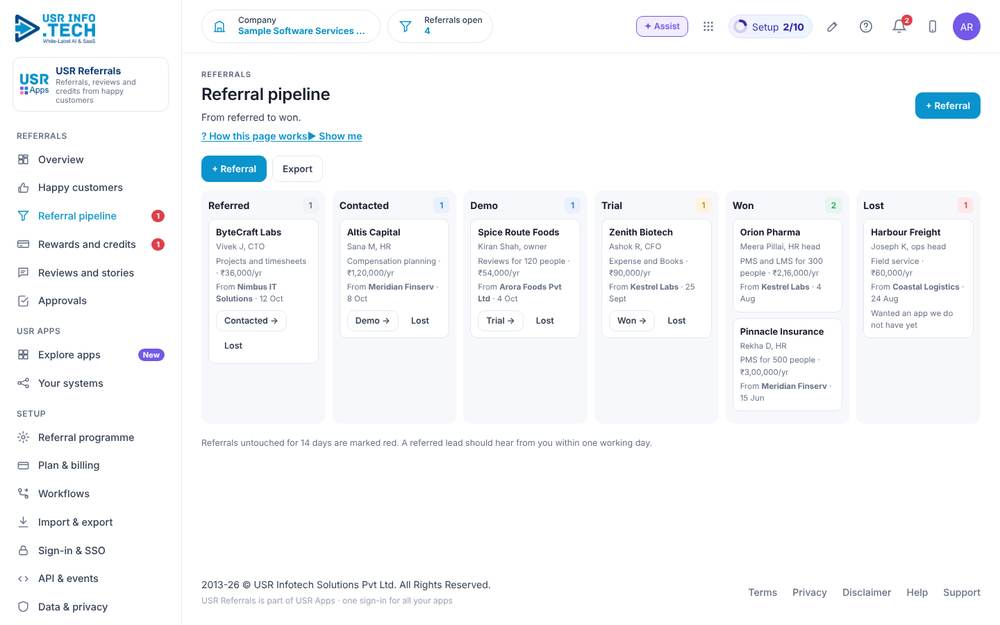Open Rewards and credits

[91, 244]
